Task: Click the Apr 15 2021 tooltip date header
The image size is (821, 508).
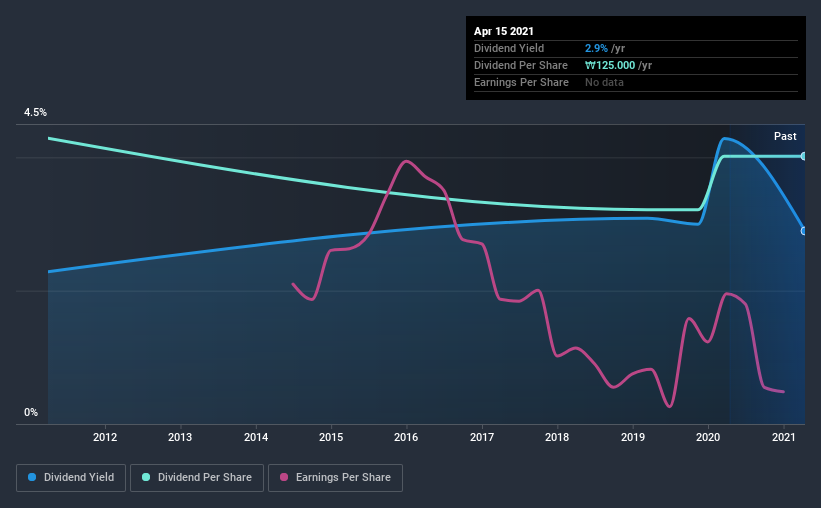Action: (504, 31)
